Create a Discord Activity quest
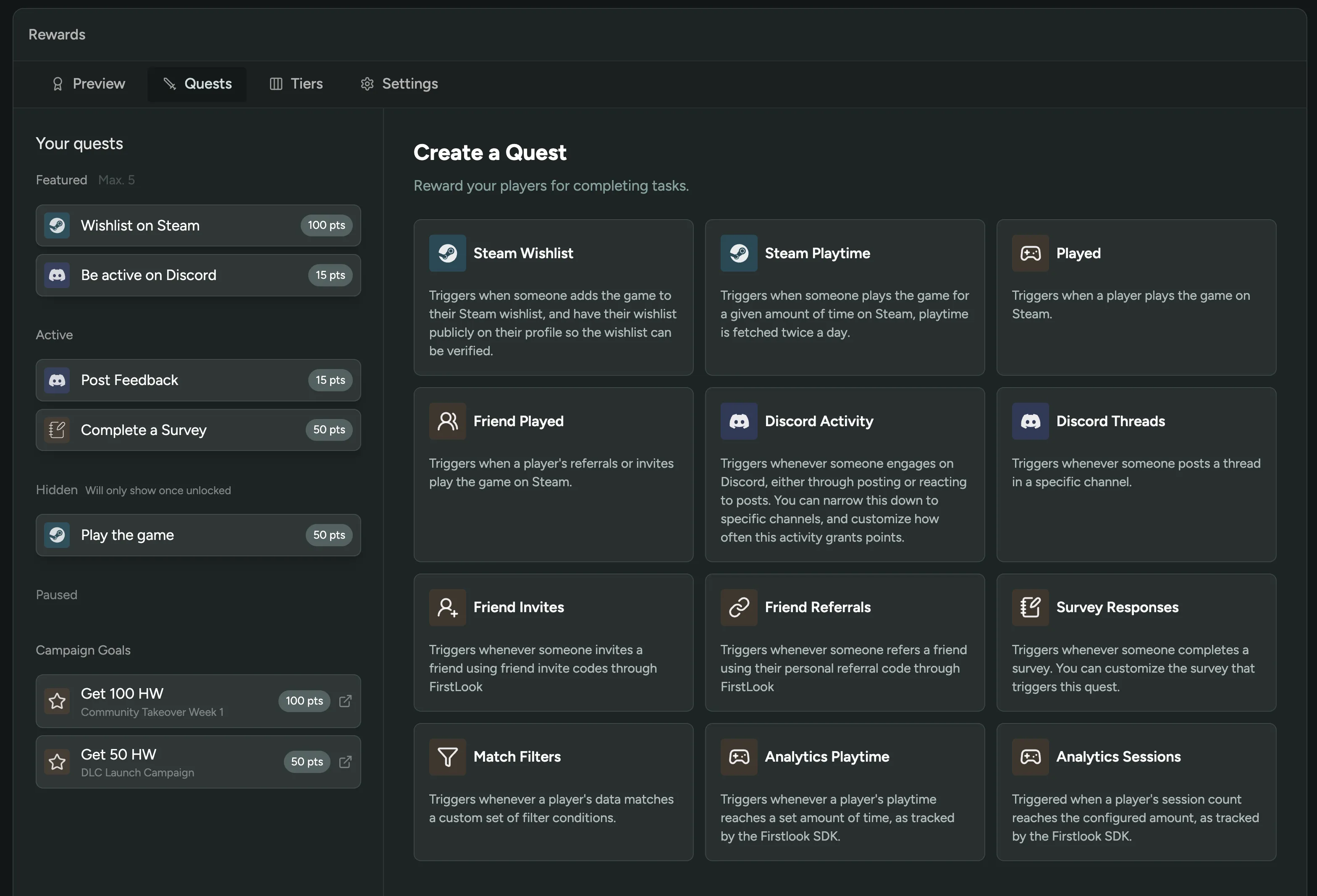 pos(845,475)
